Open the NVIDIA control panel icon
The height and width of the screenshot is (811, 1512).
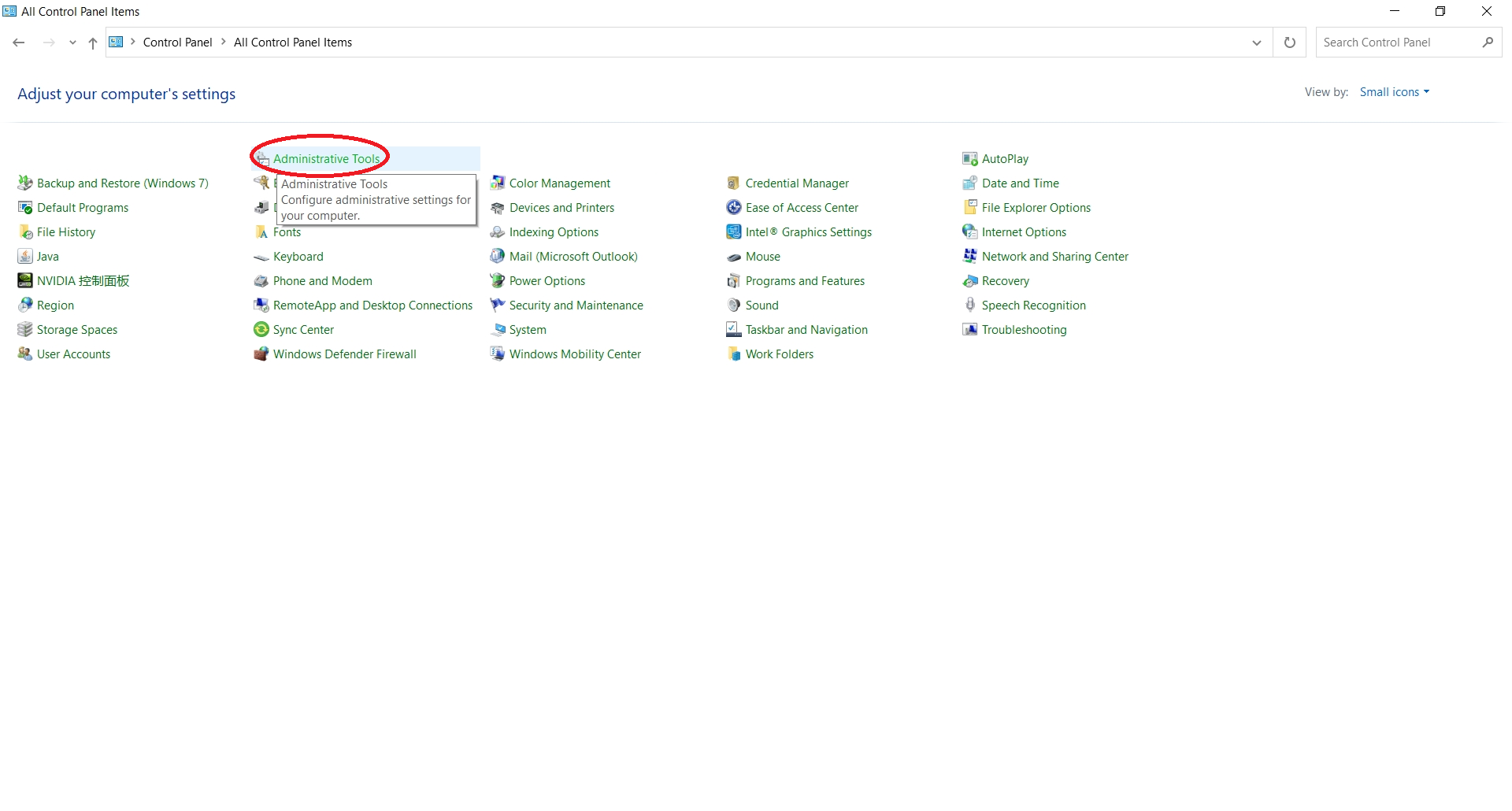tap(25, 281)
